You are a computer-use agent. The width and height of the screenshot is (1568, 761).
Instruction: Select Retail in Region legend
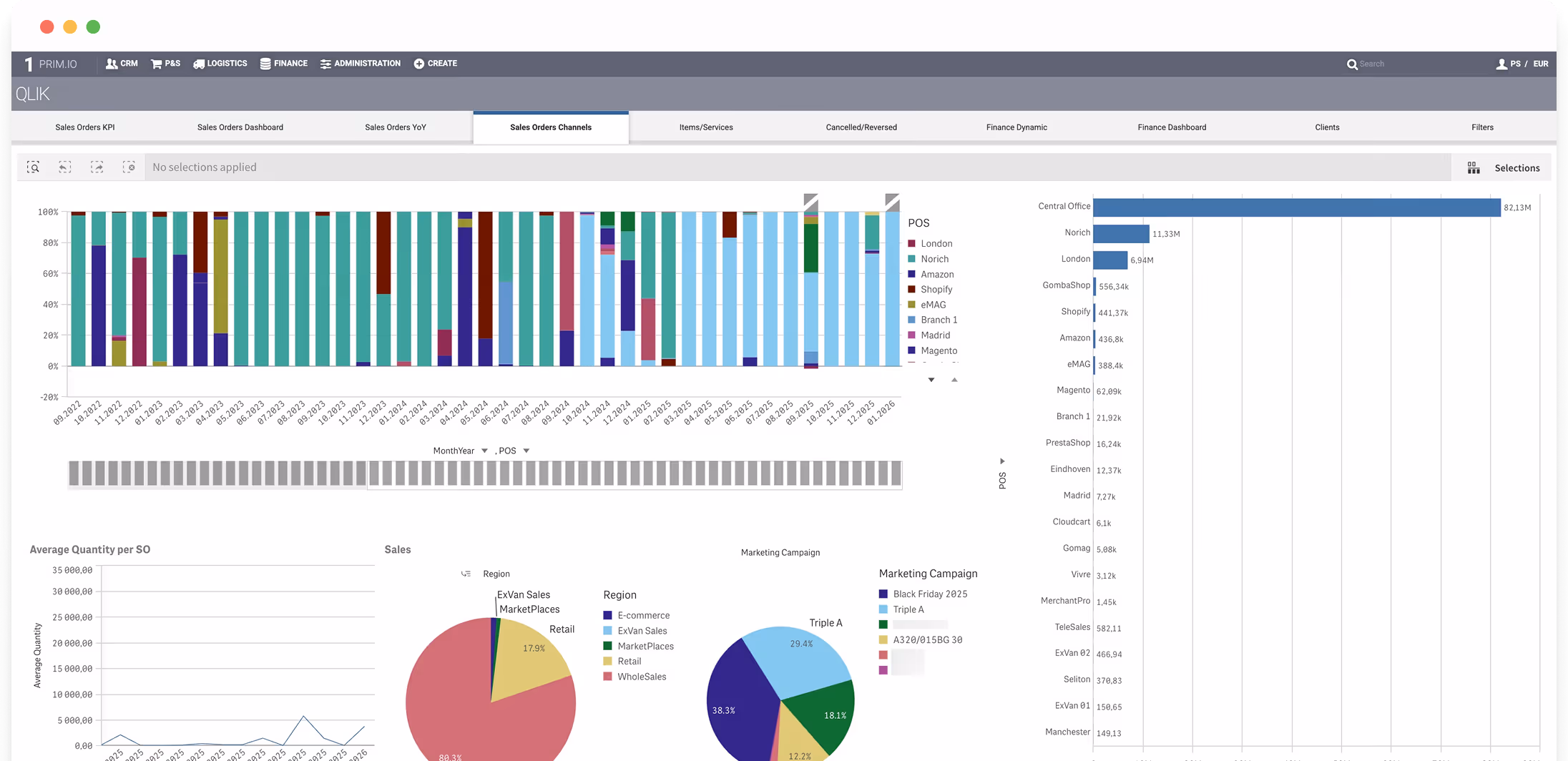pos(622,661)
